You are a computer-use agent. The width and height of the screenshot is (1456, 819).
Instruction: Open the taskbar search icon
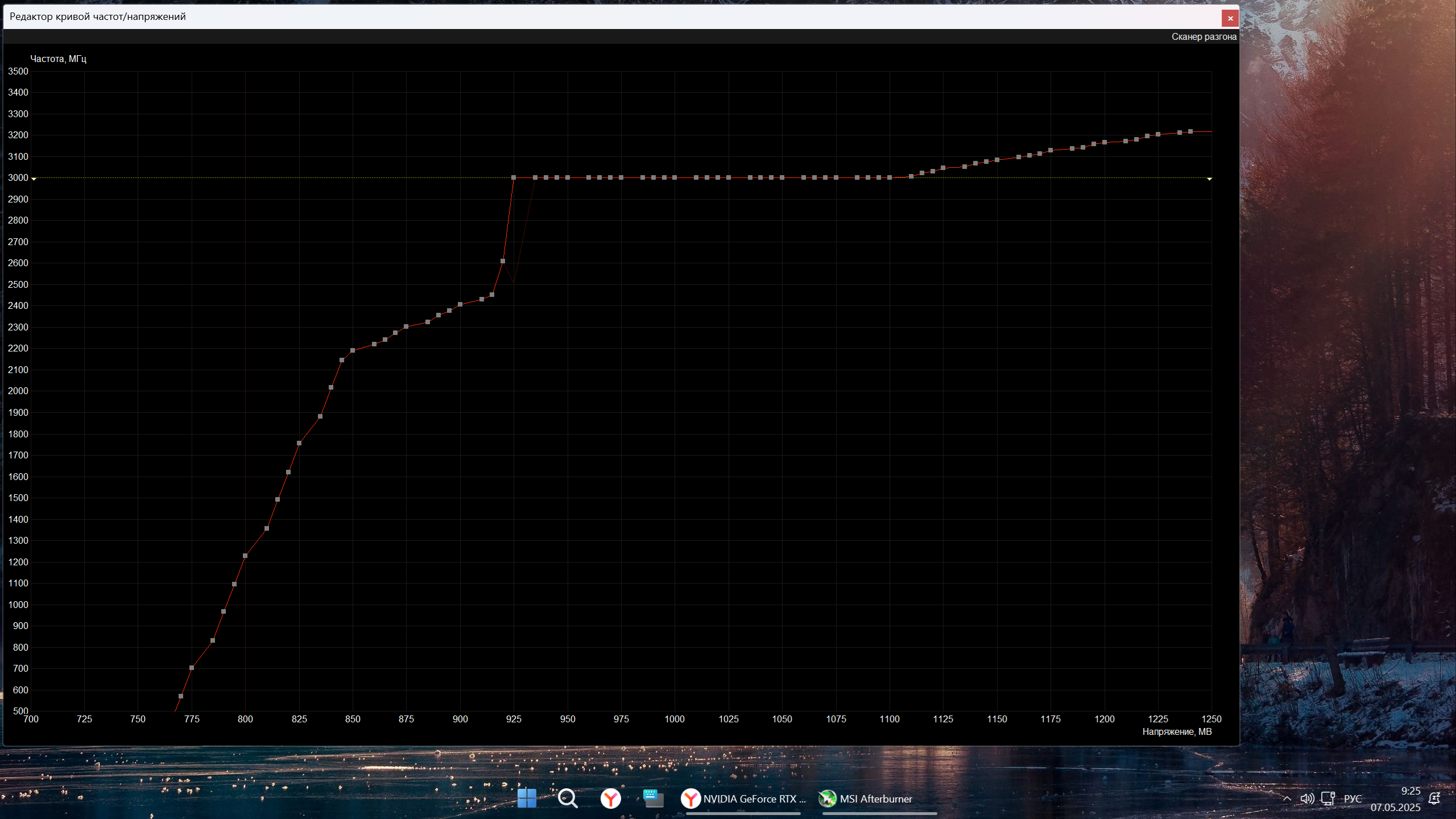point(568,798)
